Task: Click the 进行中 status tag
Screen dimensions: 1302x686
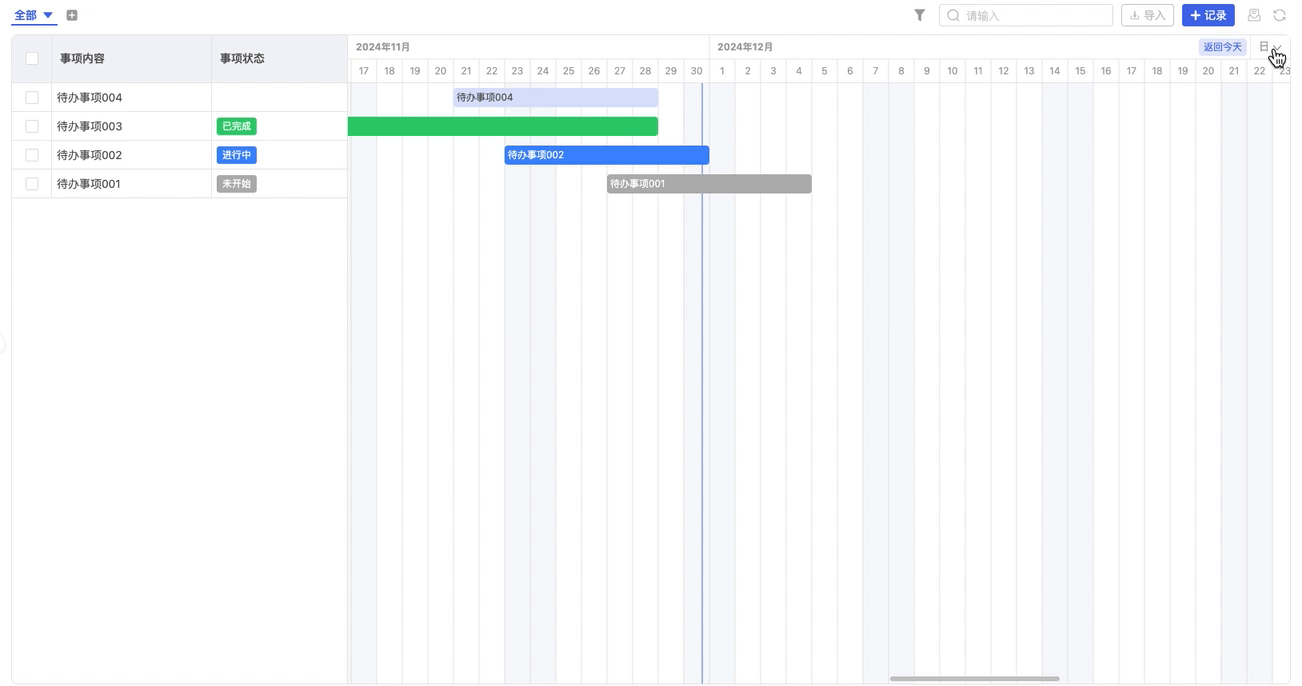Action: pyautogui.click(x=236, y=155)
